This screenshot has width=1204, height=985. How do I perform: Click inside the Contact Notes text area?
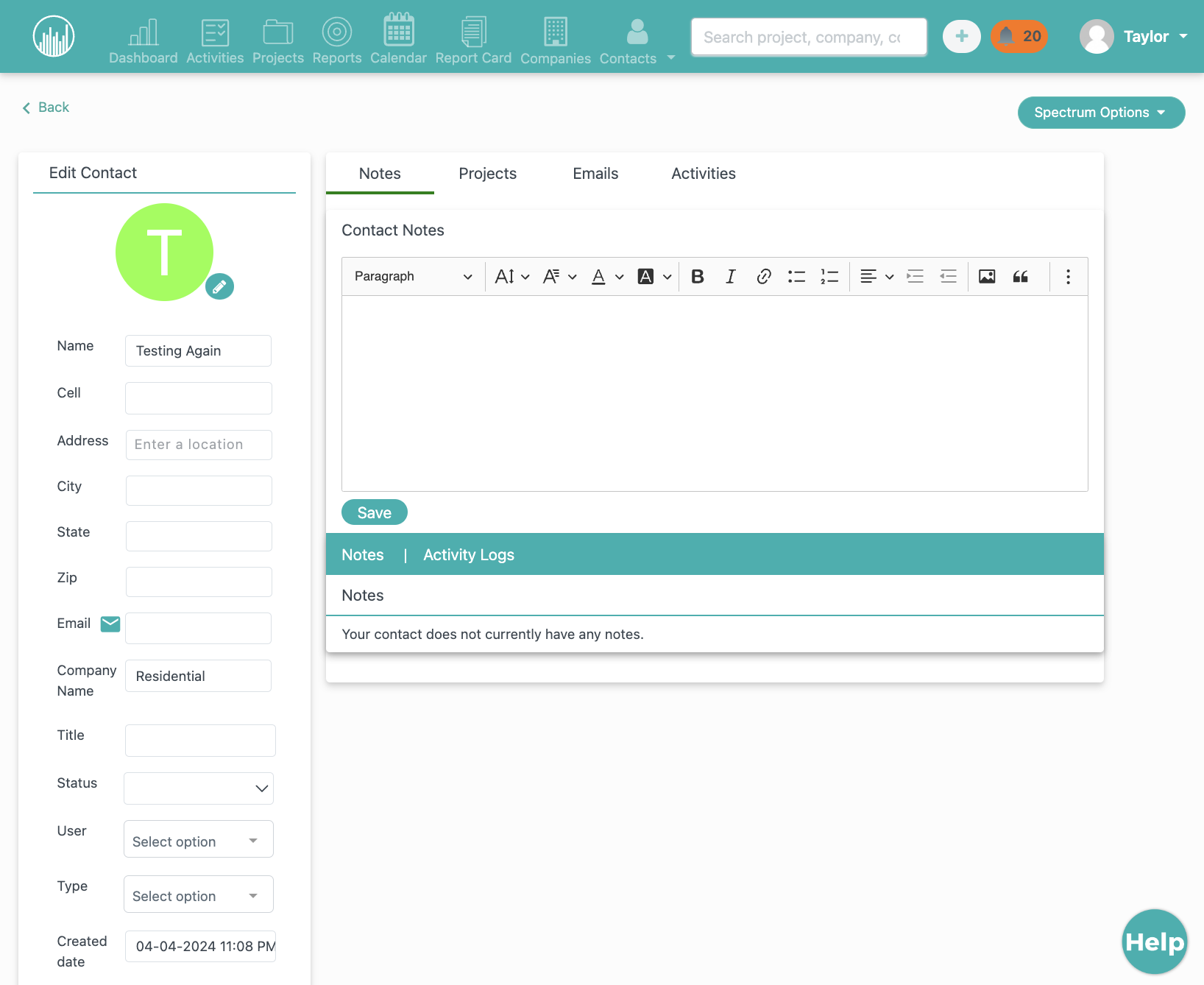(x=715, y=394)
